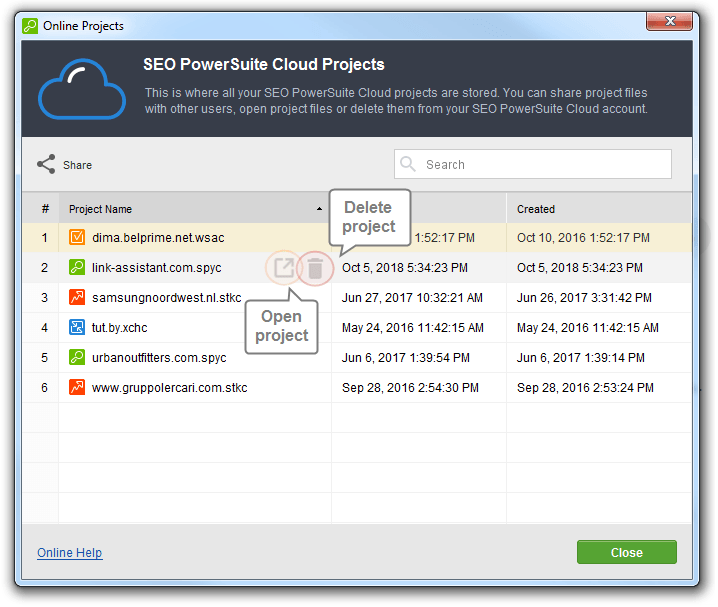Click the Online Projects title bar app icon
Viewport: 718px width, 607px height.
click(x=30, y=26)
